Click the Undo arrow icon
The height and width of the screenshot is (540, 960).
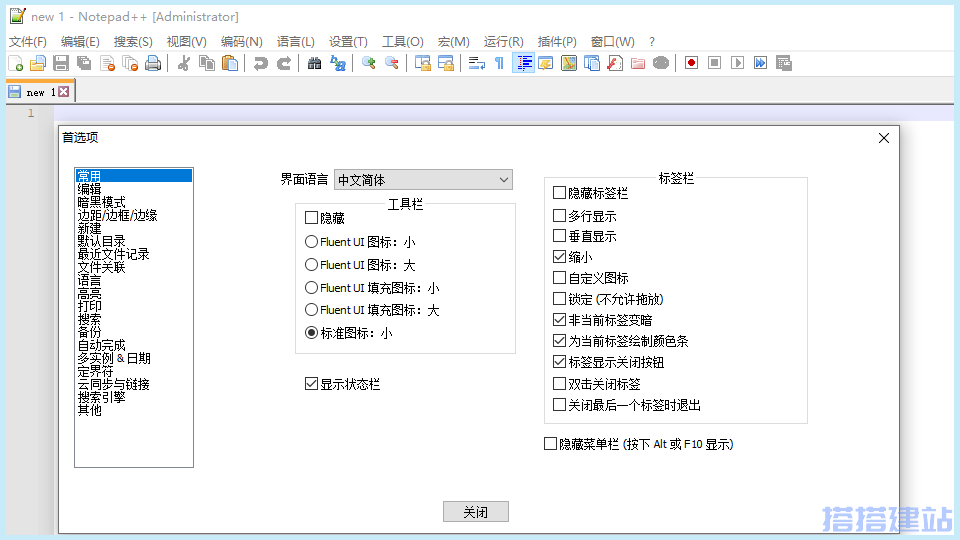261,63
